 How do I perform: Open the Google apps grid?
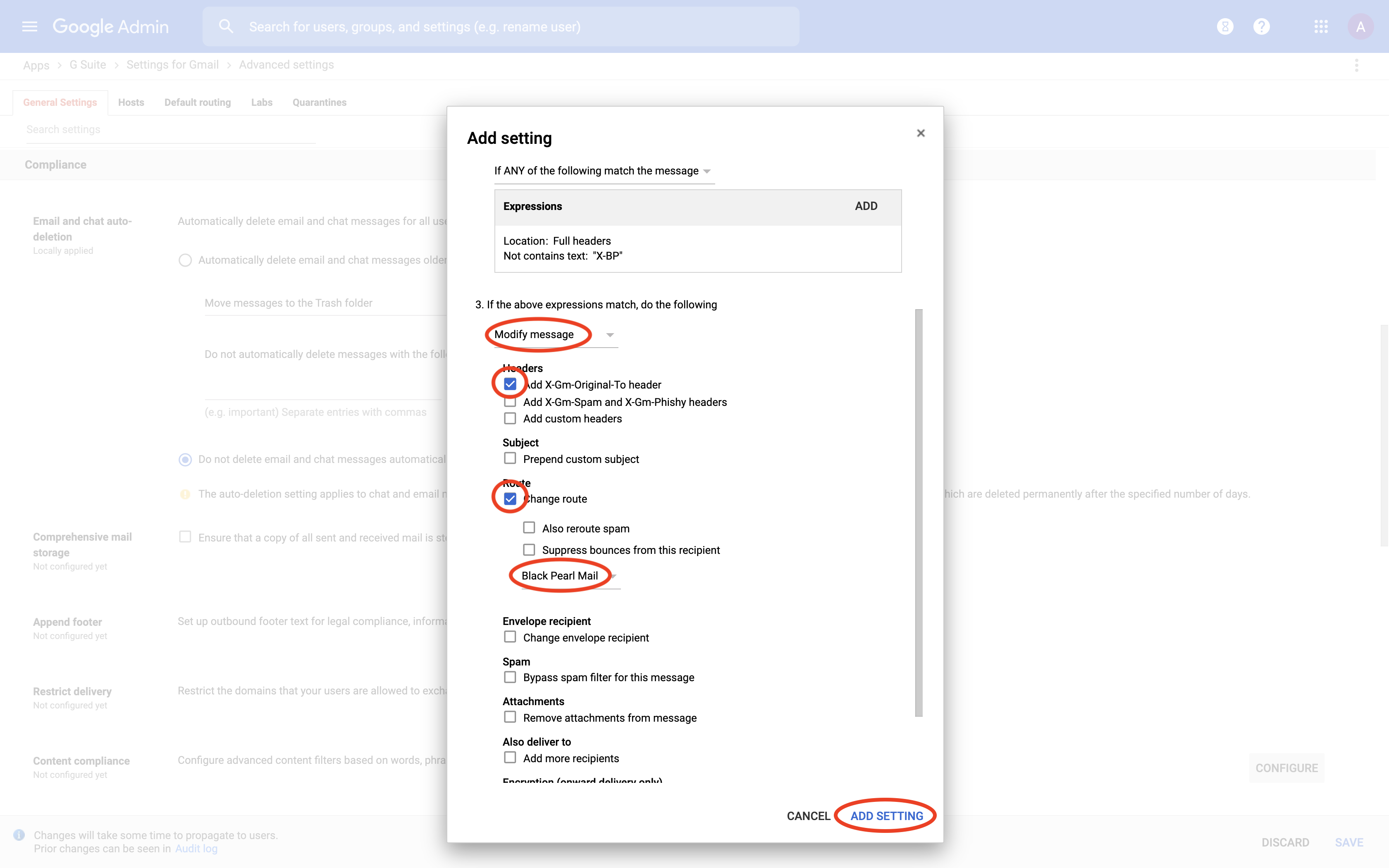tap(1321, 26)
